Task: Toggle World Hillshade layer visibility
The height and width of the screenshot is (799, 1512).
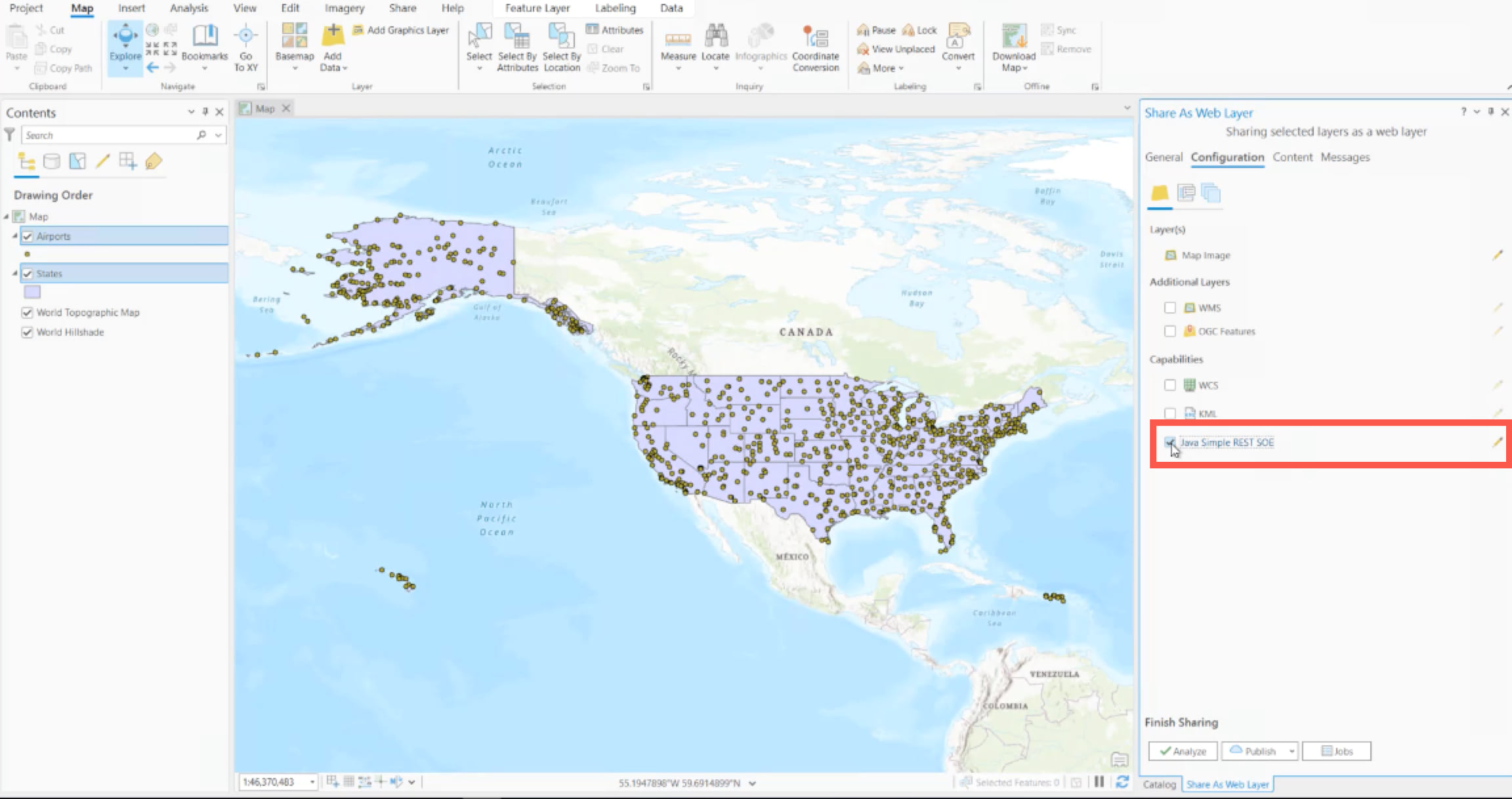Action: tap(27, 332)
